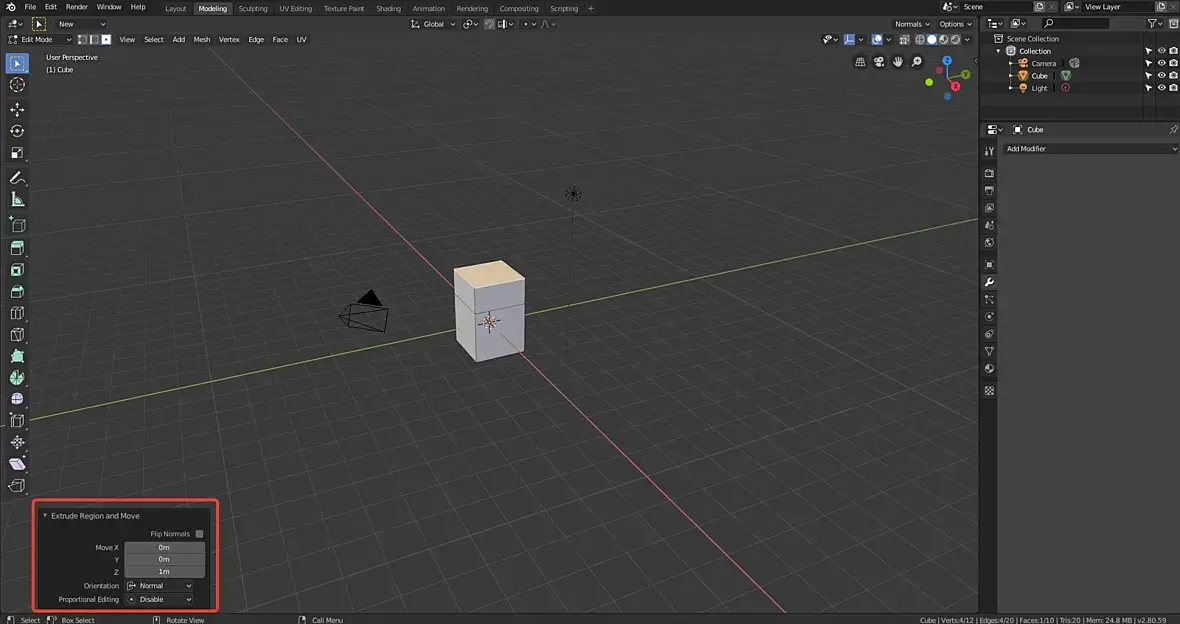Switch to the Sculpting workspace tab
Image resolution: width=1180 pixels, height=624 pixels.
click(253, 9)
